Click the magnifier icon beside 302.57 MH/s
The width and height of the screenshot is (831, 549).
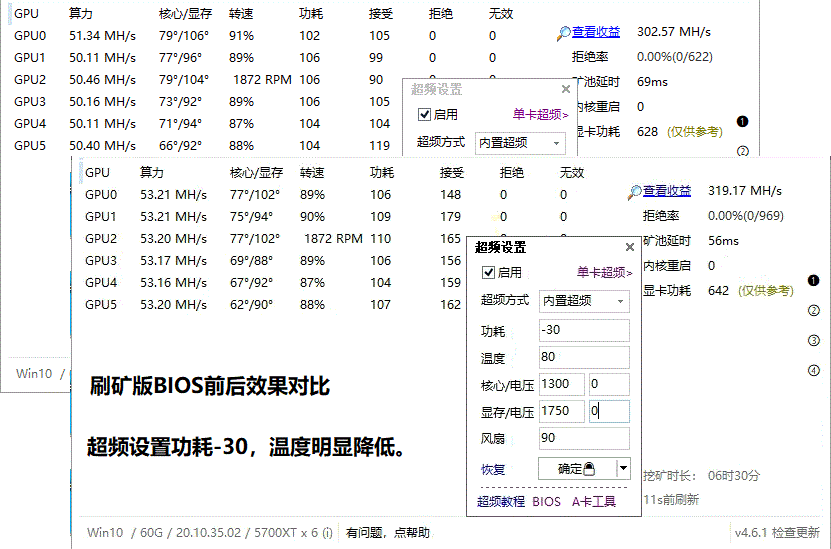pyautogui.click(x=564, y=33)
